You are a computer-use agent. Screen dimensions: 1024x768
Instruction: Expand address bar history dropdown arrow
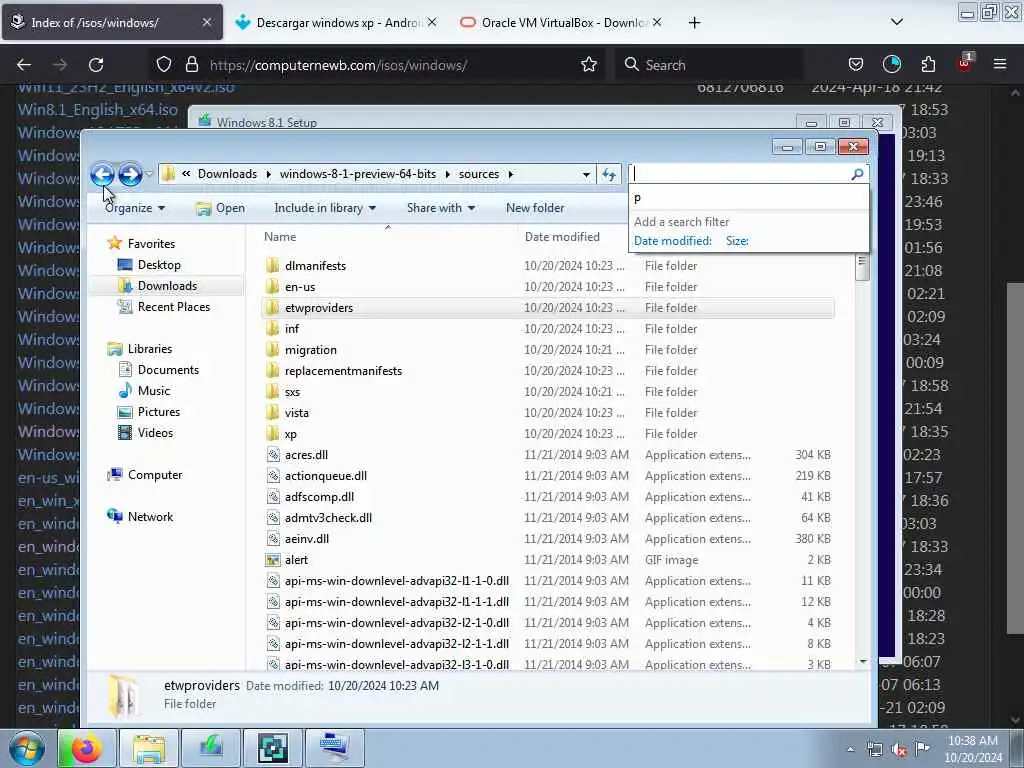pos(586,174)
